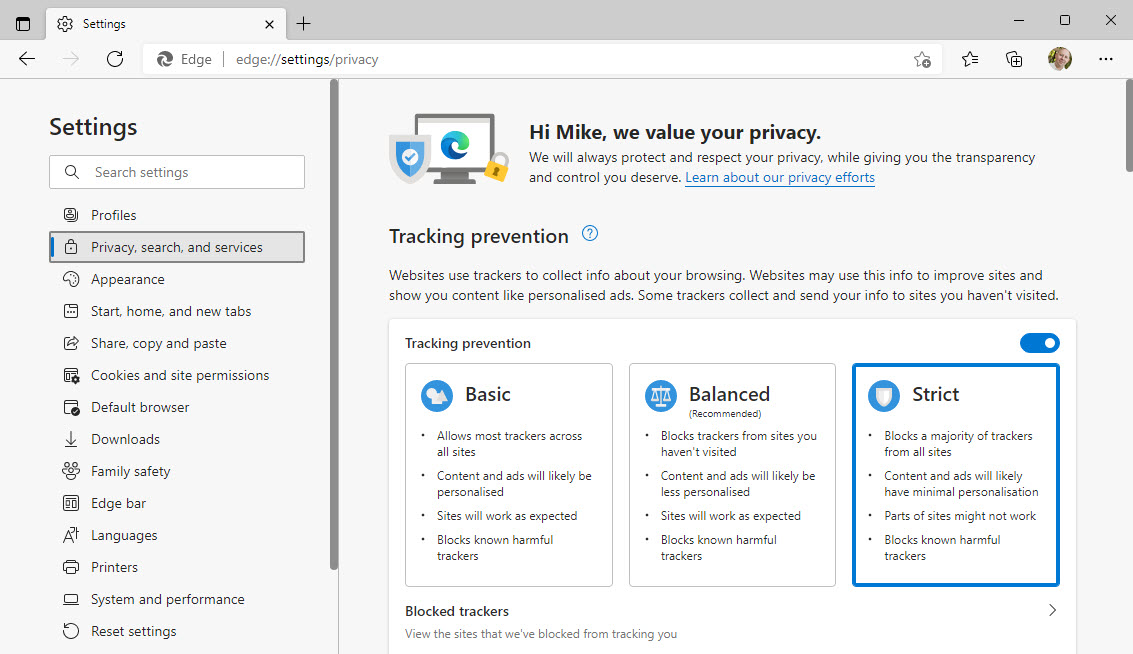Open Cookies and site permissions section

pos(179,375)
